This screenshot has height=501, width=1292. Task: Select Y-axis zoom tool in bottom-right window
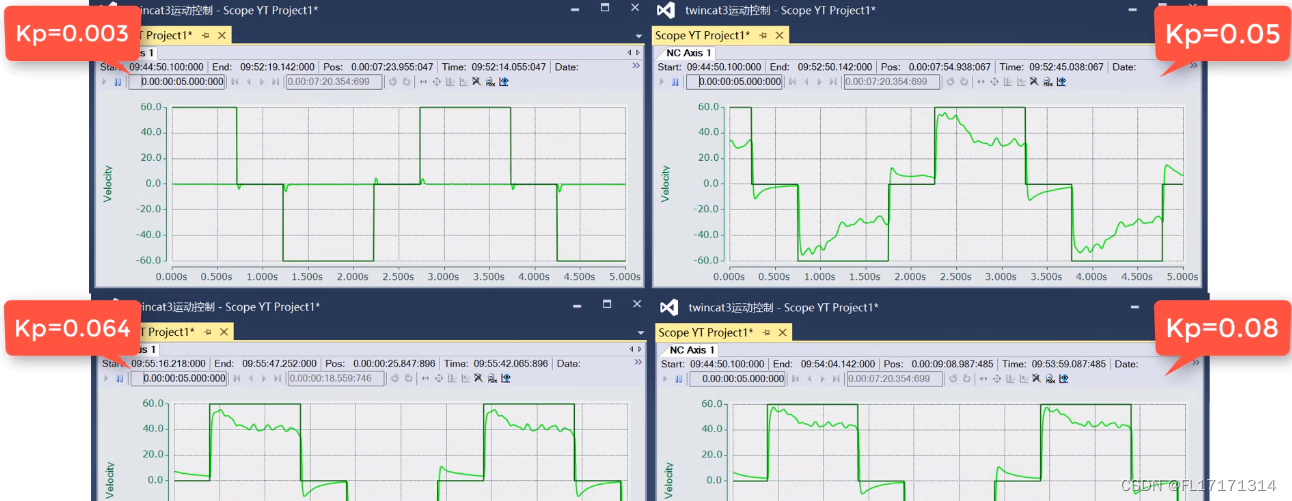(x=1023, y=378)
